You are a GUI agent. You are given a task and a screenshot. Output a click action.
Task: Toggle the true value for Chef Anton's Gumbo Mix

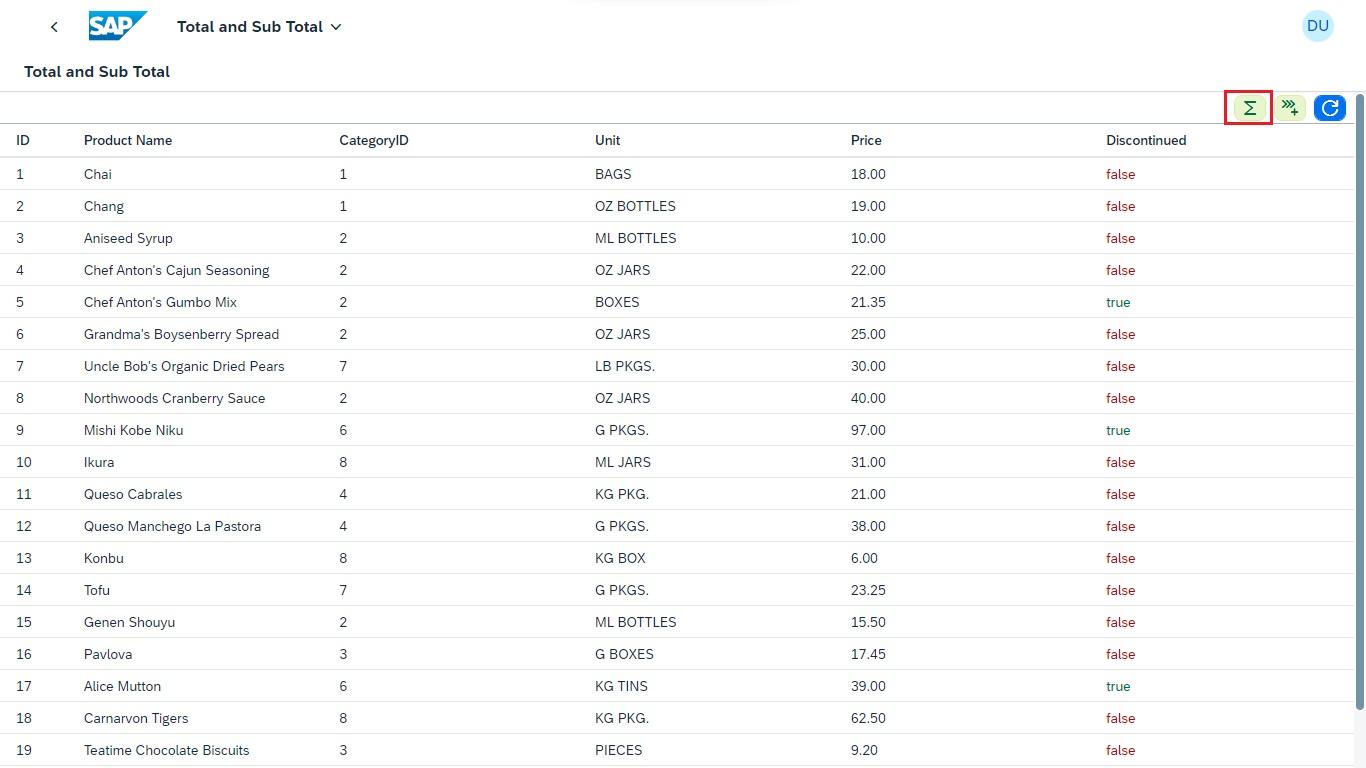click(1118, 302)
